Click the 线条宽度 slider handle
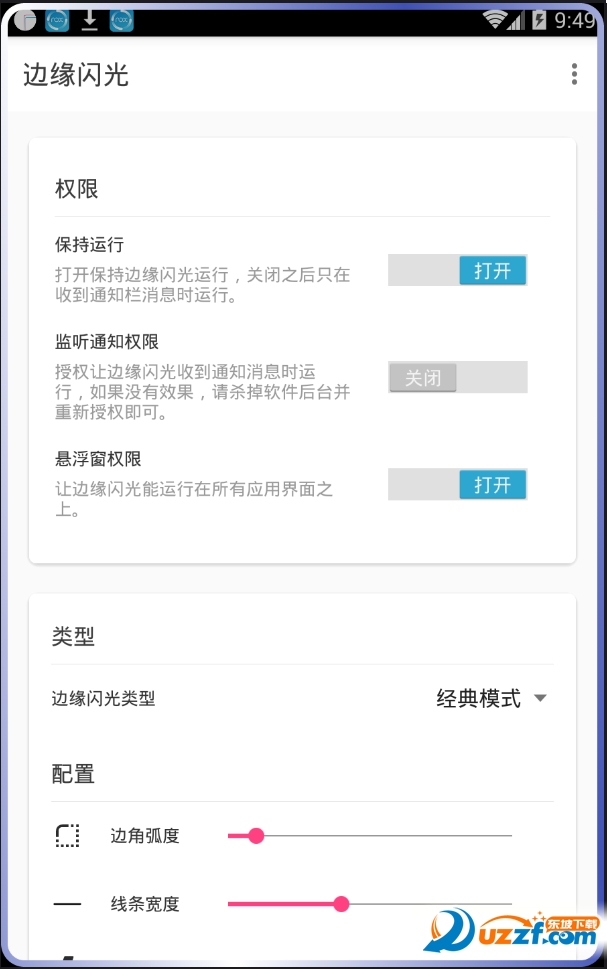Screen dimensions: 607x969 (x=341, y=904)
